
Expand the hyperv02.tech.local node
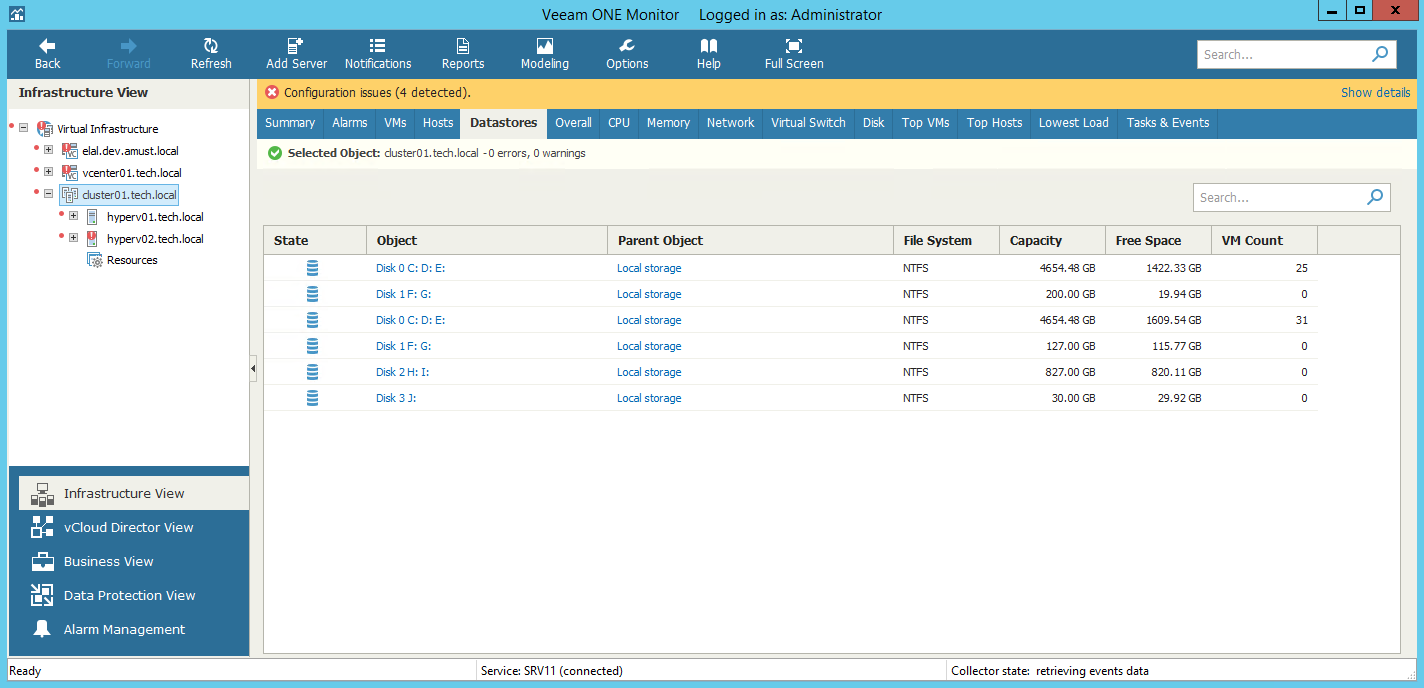point(73,239)
